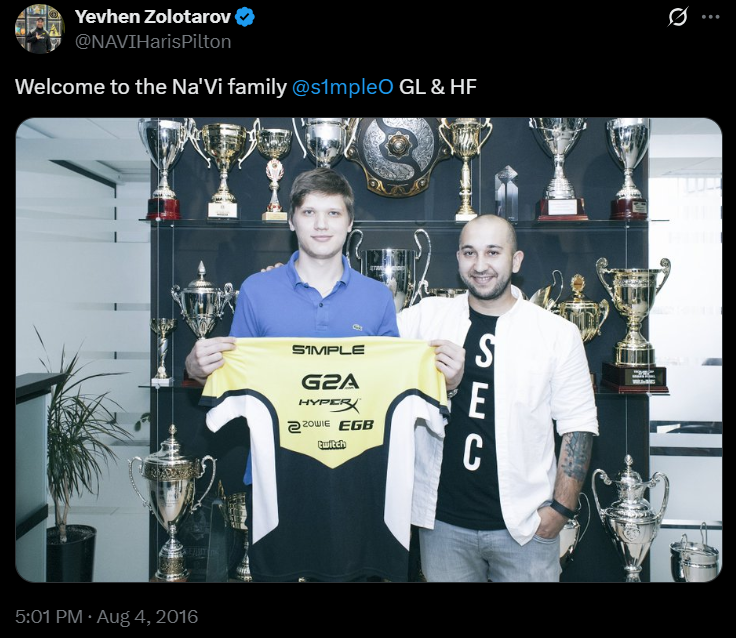This screenshot has width=736, height=638.
Task: Click the blue verified checkmark badge
Action: point(245,17)
